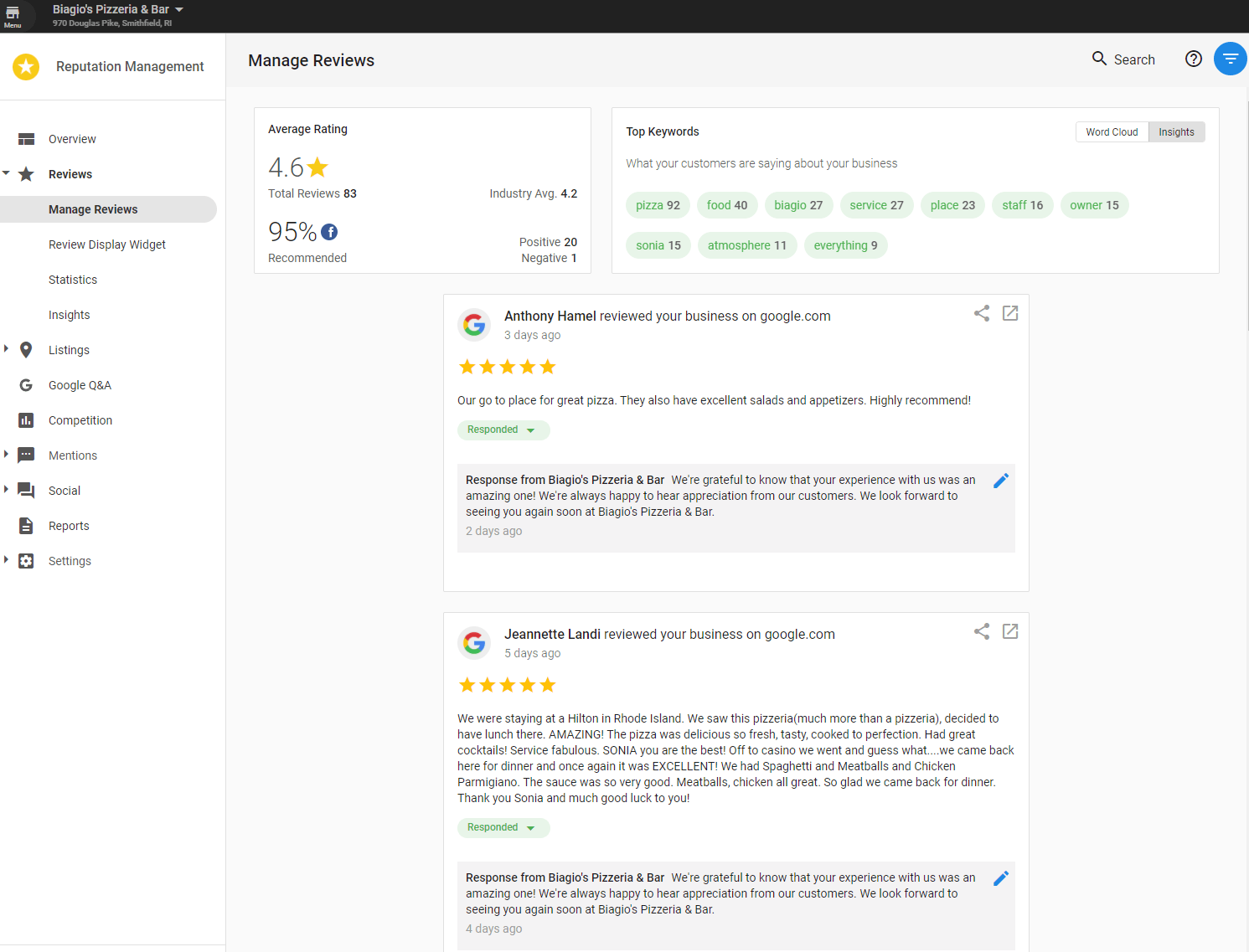The height and width of the screenshot is (952, 1249).
Task: Open Review Display Widget page
Action: click(107, 244)
